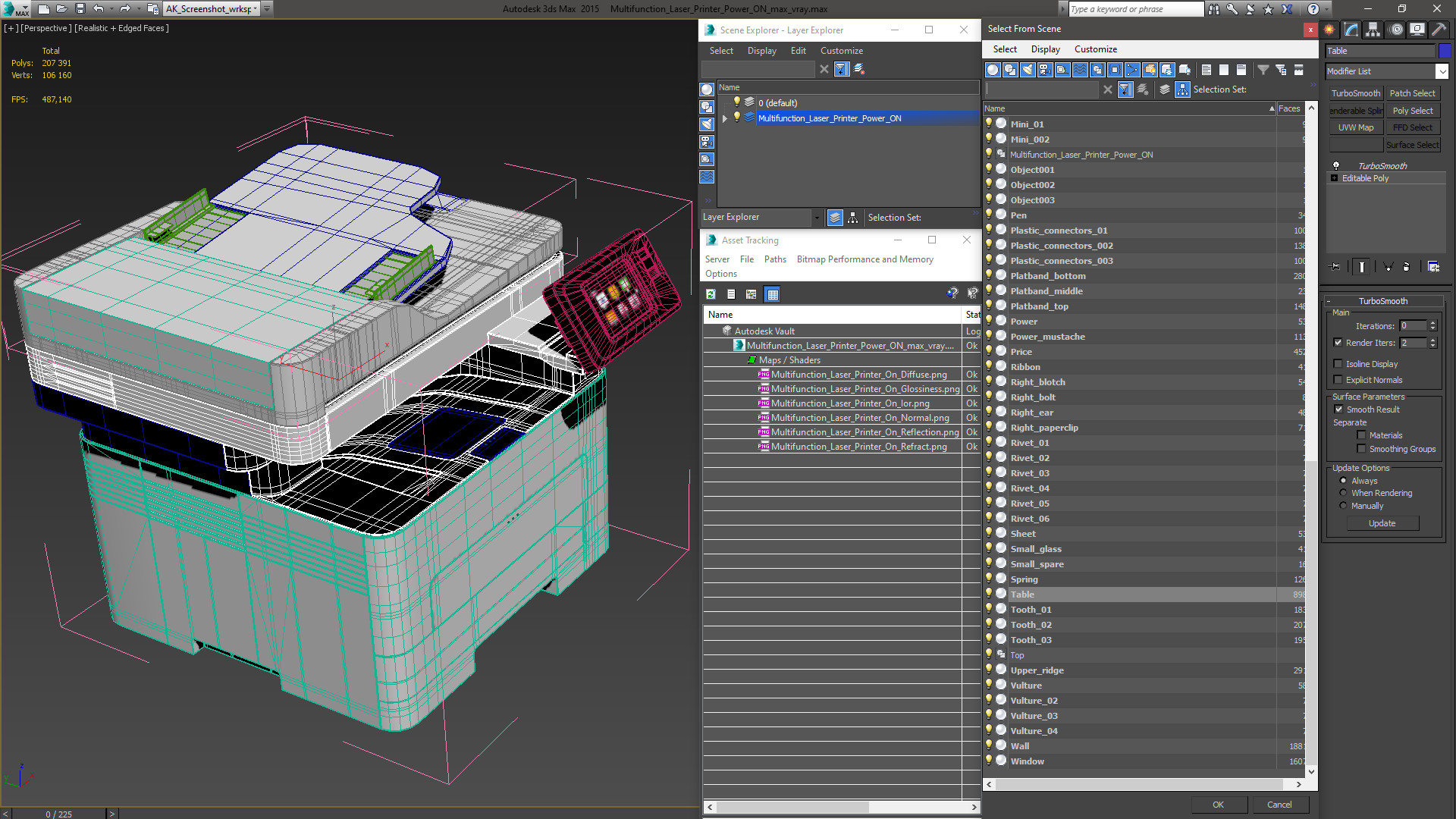Screen dimensions: 1456x819
Task: Toggle Separate by Materials checkbox
Action: [x=1362, y=435]
